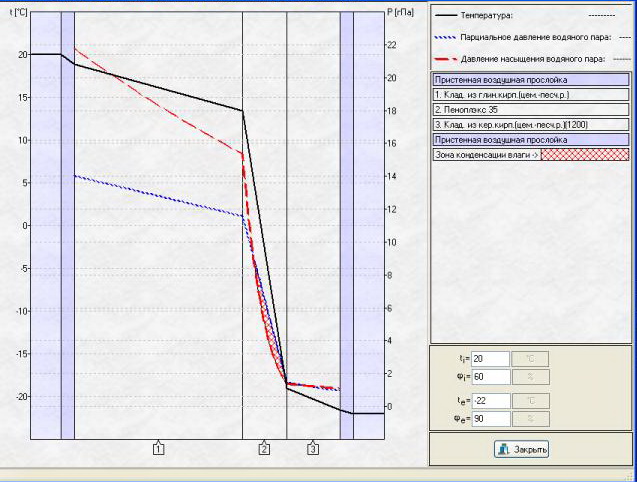Select the second Пристенная воздушная прослойка row below layer 3

(531, 140)
